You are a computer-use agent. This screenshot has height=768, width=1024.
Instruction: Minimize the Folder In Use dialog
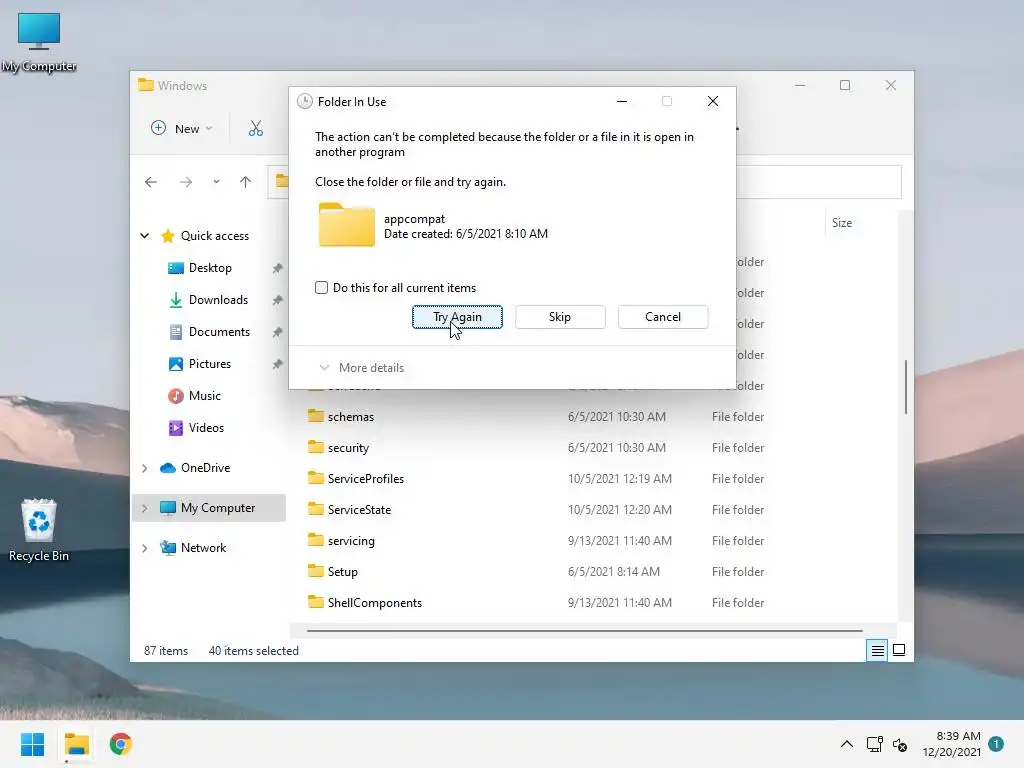622,101
